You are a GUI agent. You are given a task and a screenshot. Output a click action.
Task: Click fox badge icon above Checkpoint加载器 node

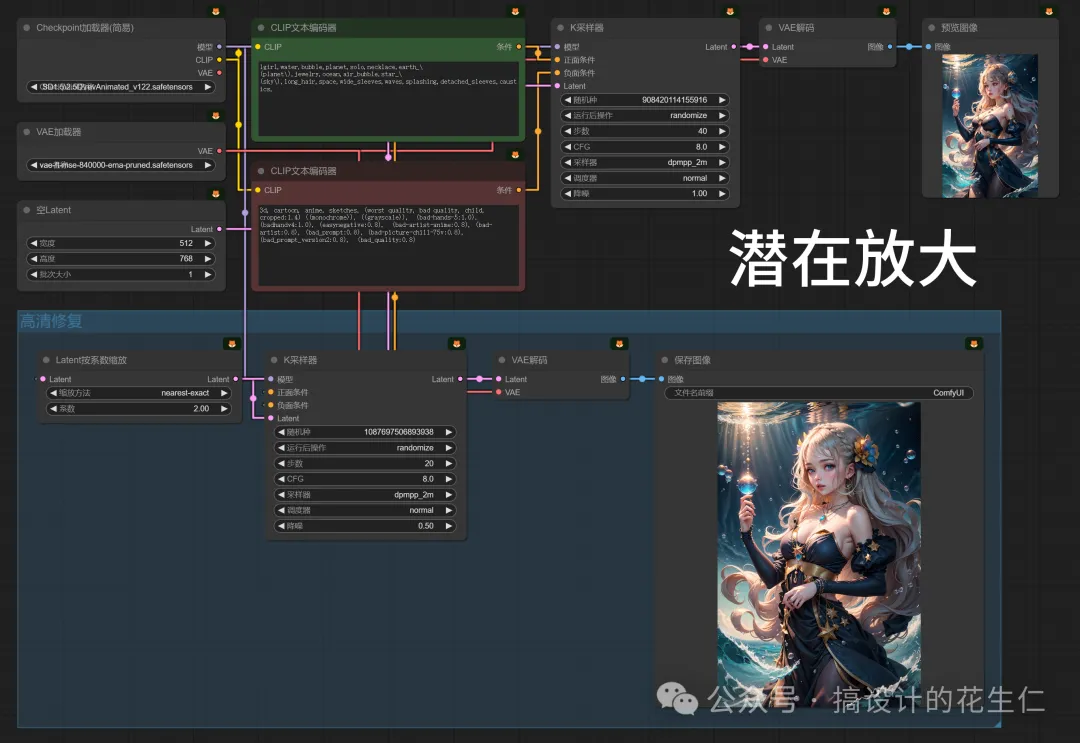[x=216, y=12]
